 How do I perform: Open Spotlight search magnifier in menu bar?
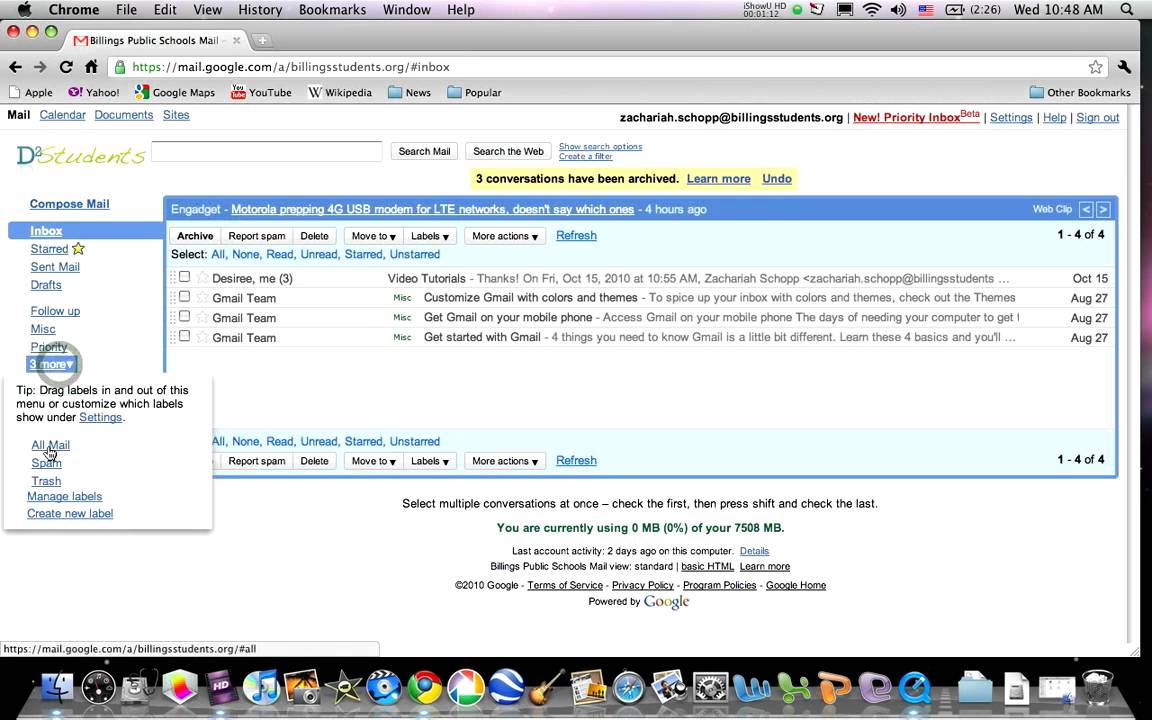[1127, 10]
